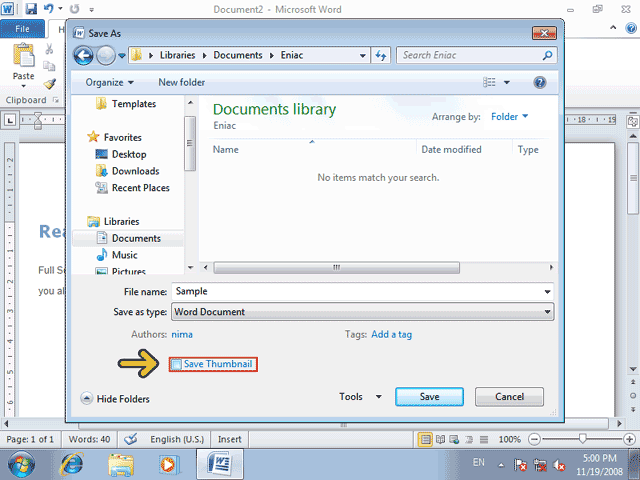The height and width of the screenshot is (480, 640).
Task: Click the Web Layout view icon in status bar
Action: click(454, 440)
